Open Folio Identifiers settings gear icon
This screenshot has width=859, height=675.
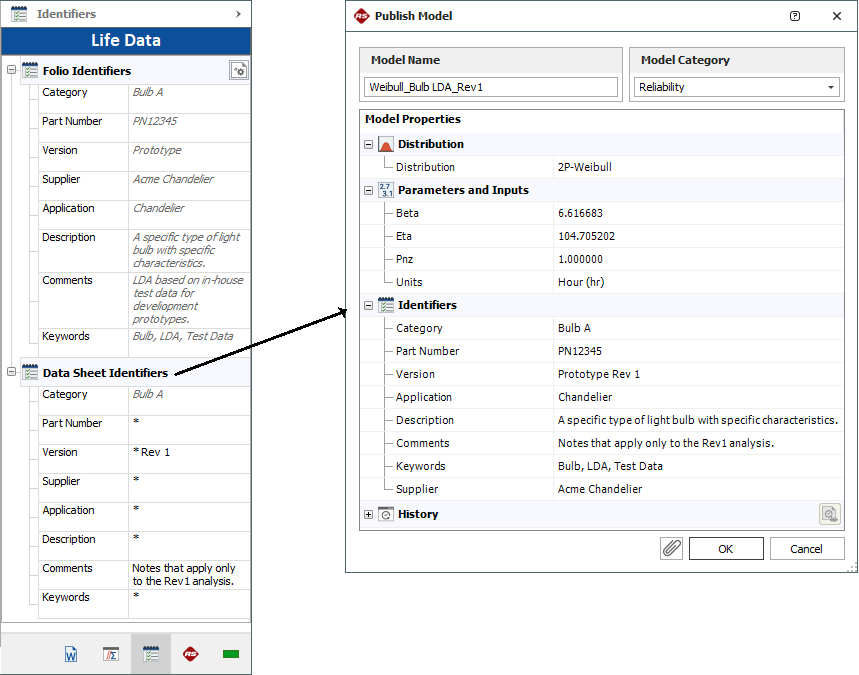[x=238, y=70]
